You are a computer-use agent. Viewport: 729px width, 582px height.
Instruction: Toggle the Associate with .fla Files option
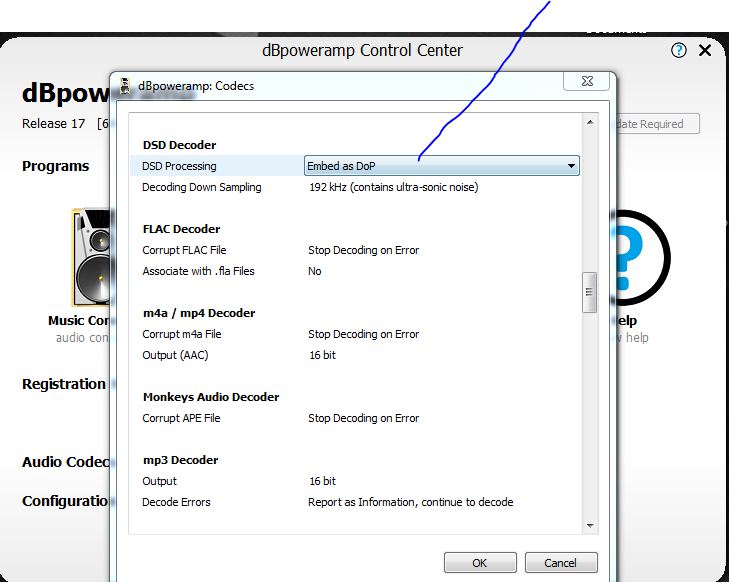(315, 271)
